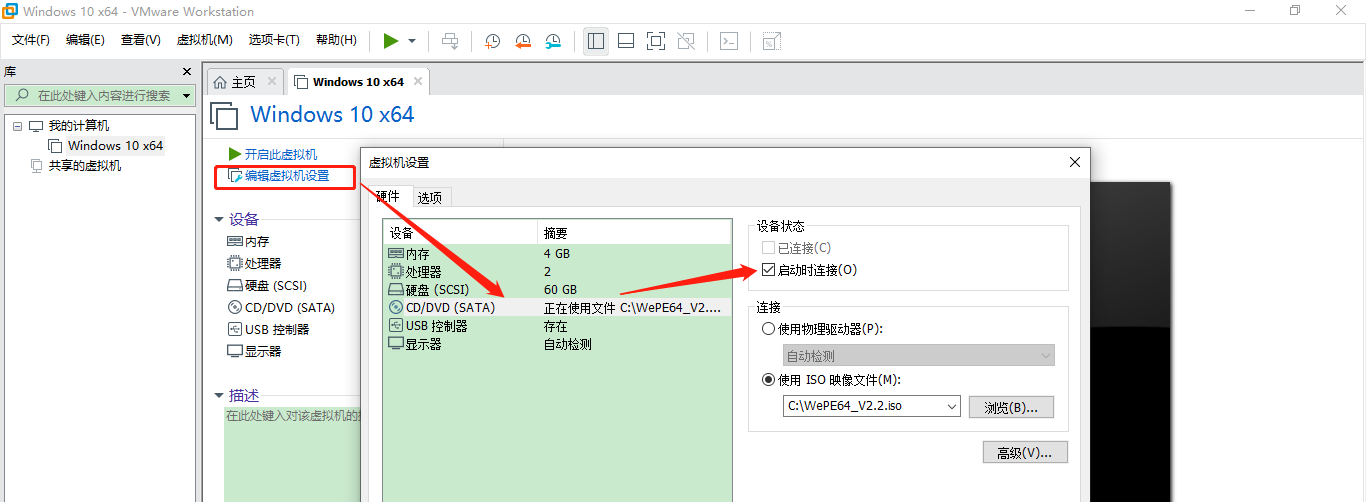
Task: Open the snapshot manager wrench icon
Action: pos(553,41)
